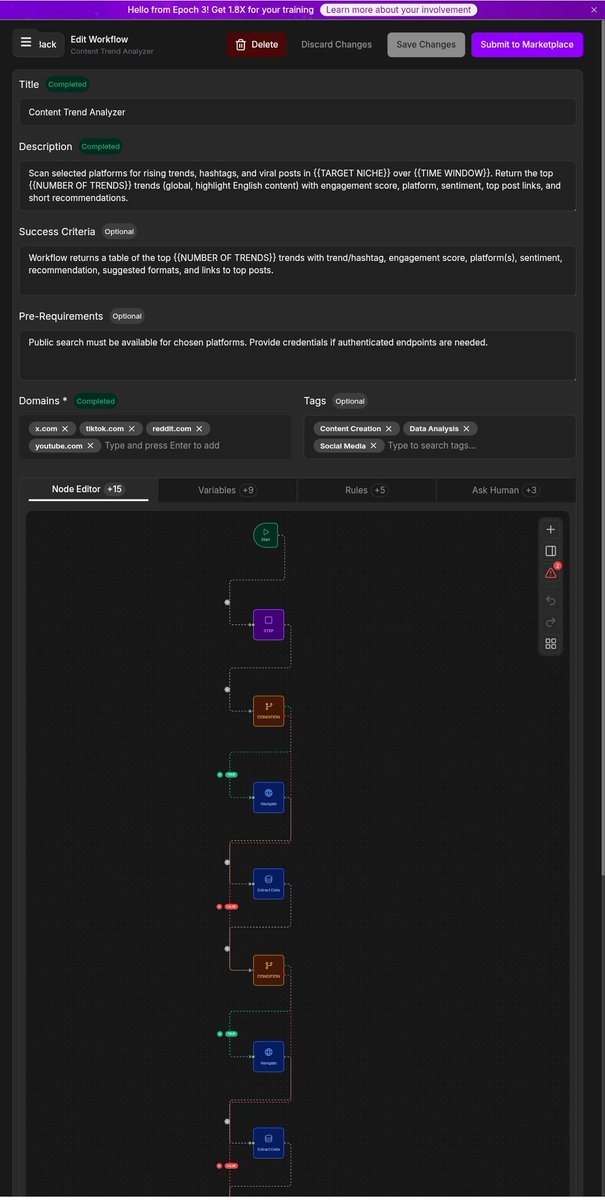Click the x.com domain chip label

pos(46,428)
